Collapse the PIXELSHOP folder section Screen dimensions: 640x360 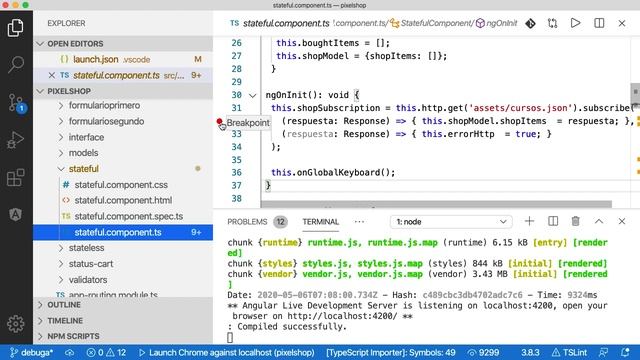pyautogui.click(x=122, y=91)
